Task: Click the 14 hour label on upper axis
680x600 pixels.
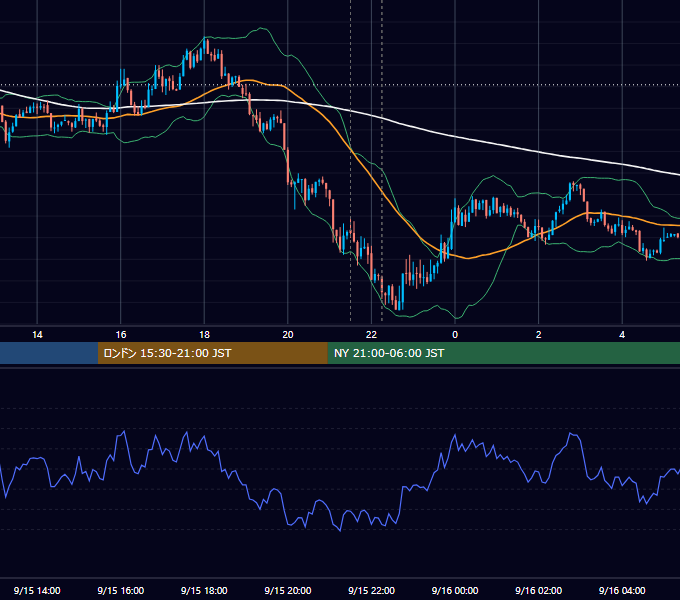Action: (37, 335)
